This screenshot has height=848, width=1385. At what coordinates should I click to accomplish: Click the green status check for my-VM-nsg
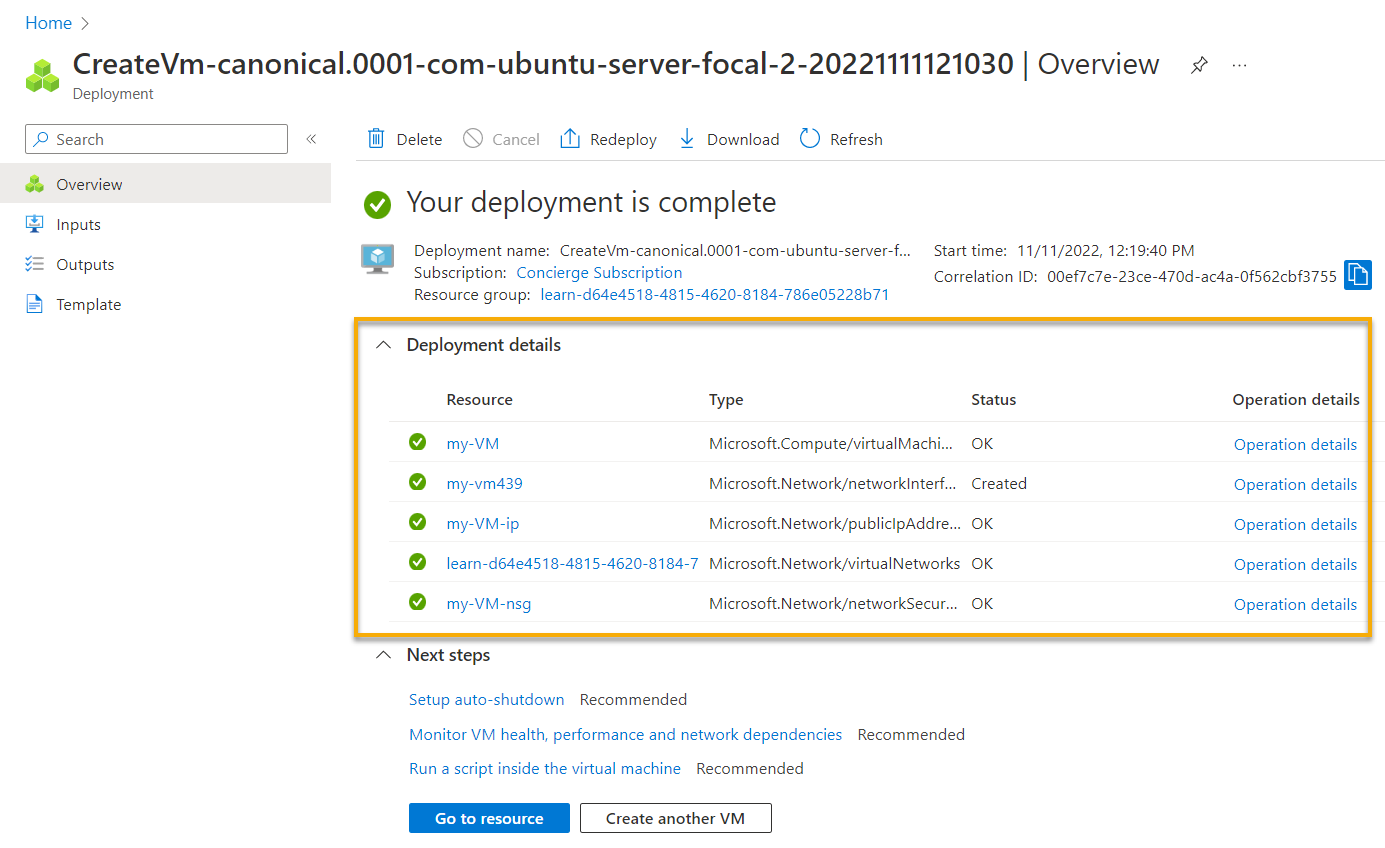(418, 602)
